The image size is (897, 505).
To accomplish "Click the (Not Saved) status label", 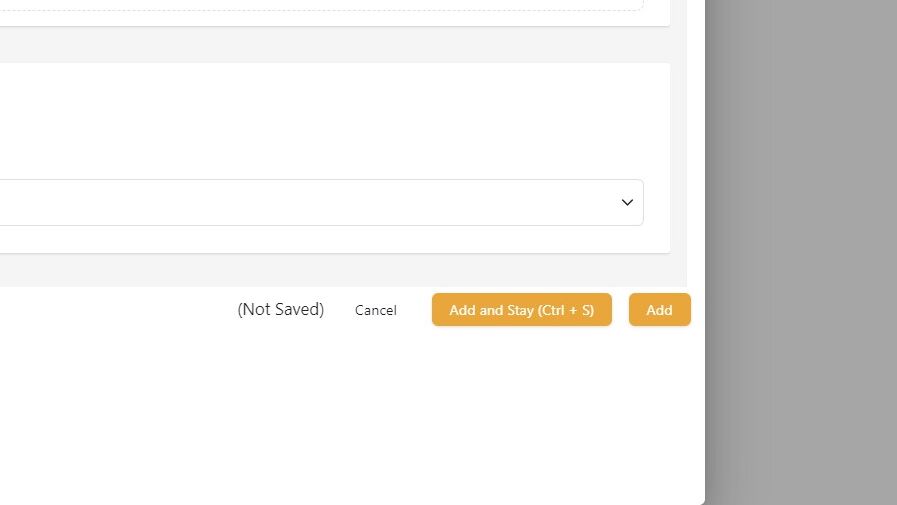I will click(x=280, y=309).
